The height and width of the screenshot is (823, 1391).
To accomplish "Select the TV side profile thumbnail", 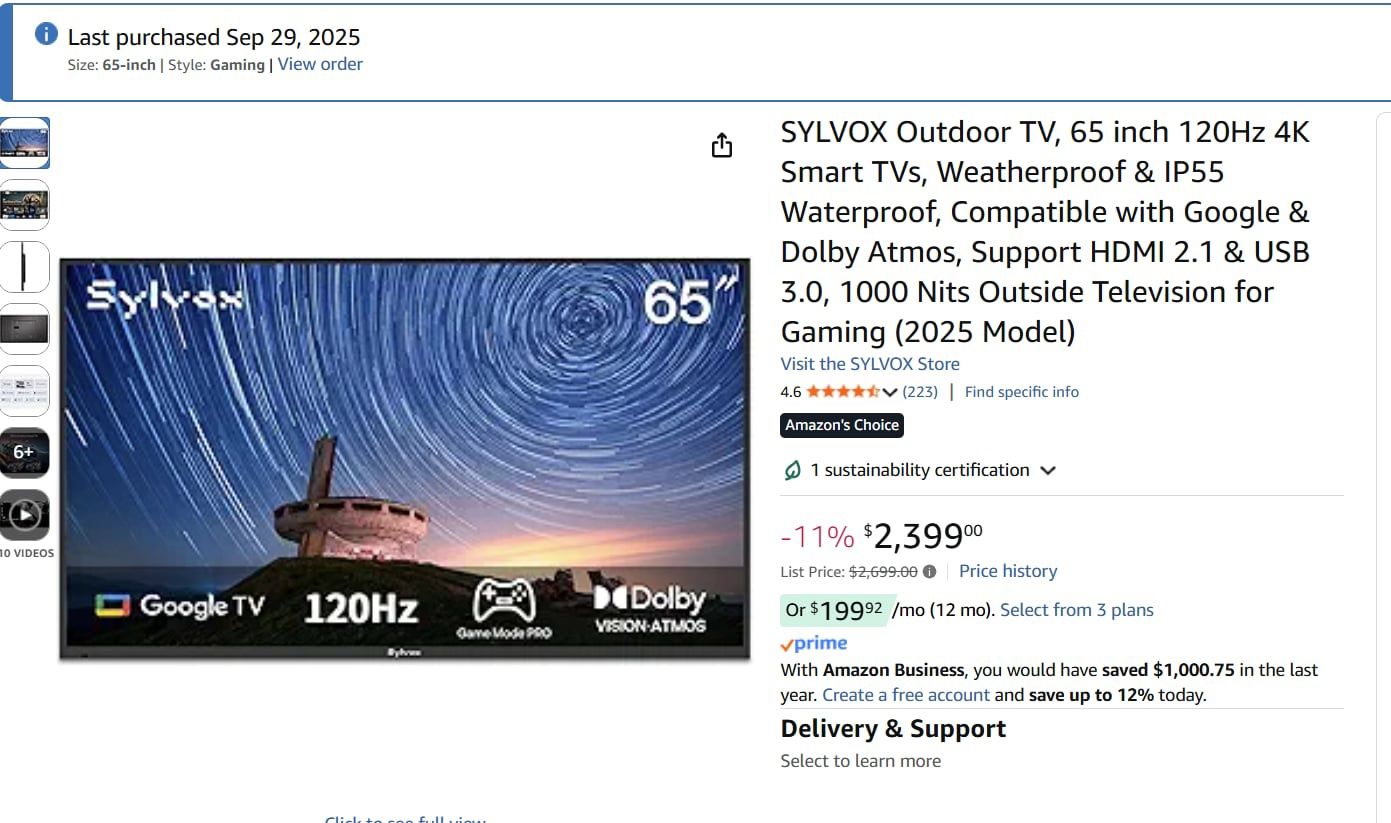I will [x=25, y=267].
